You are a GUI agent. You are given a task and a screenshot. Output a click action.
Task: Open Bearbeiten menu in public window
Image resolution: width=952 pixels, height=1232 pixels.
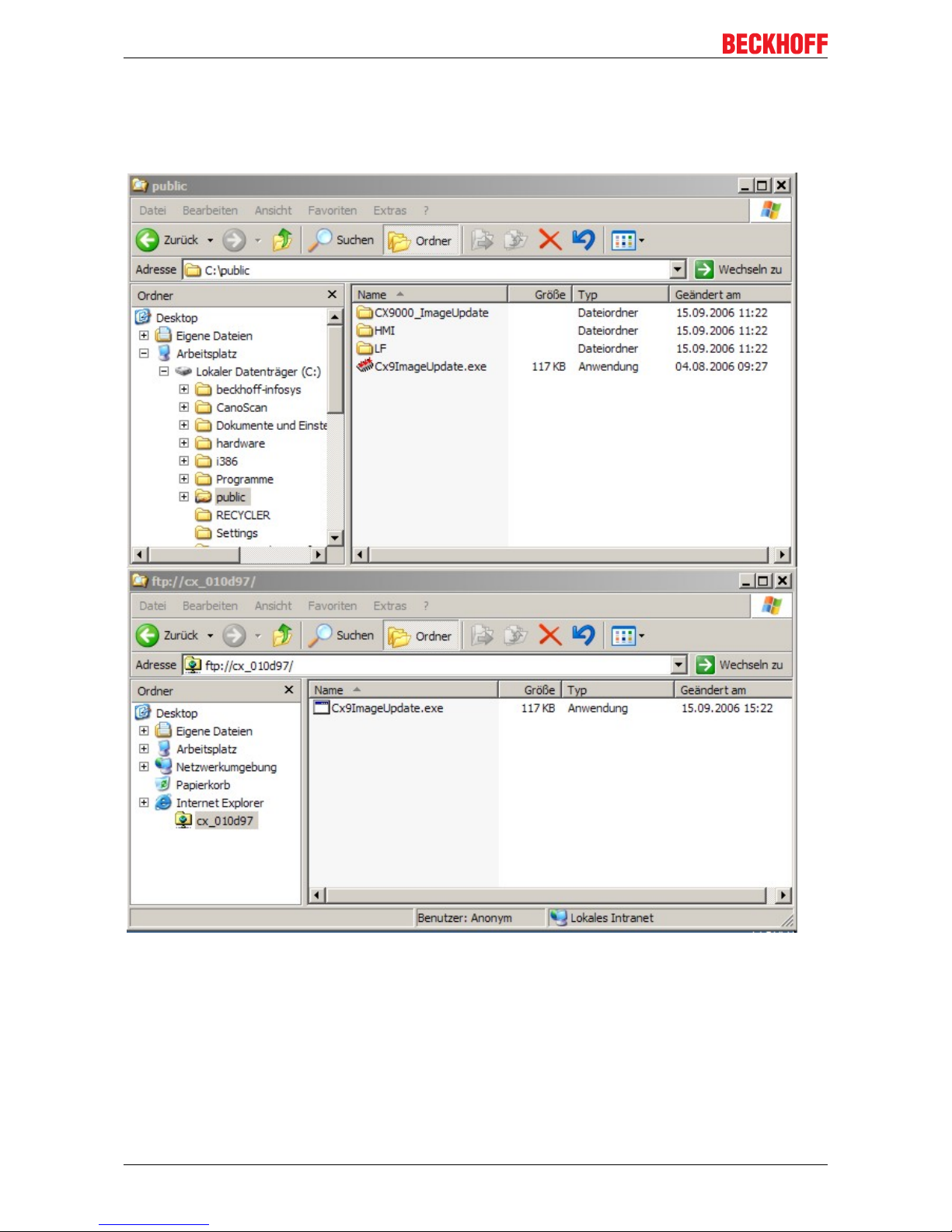pos(210,211)
